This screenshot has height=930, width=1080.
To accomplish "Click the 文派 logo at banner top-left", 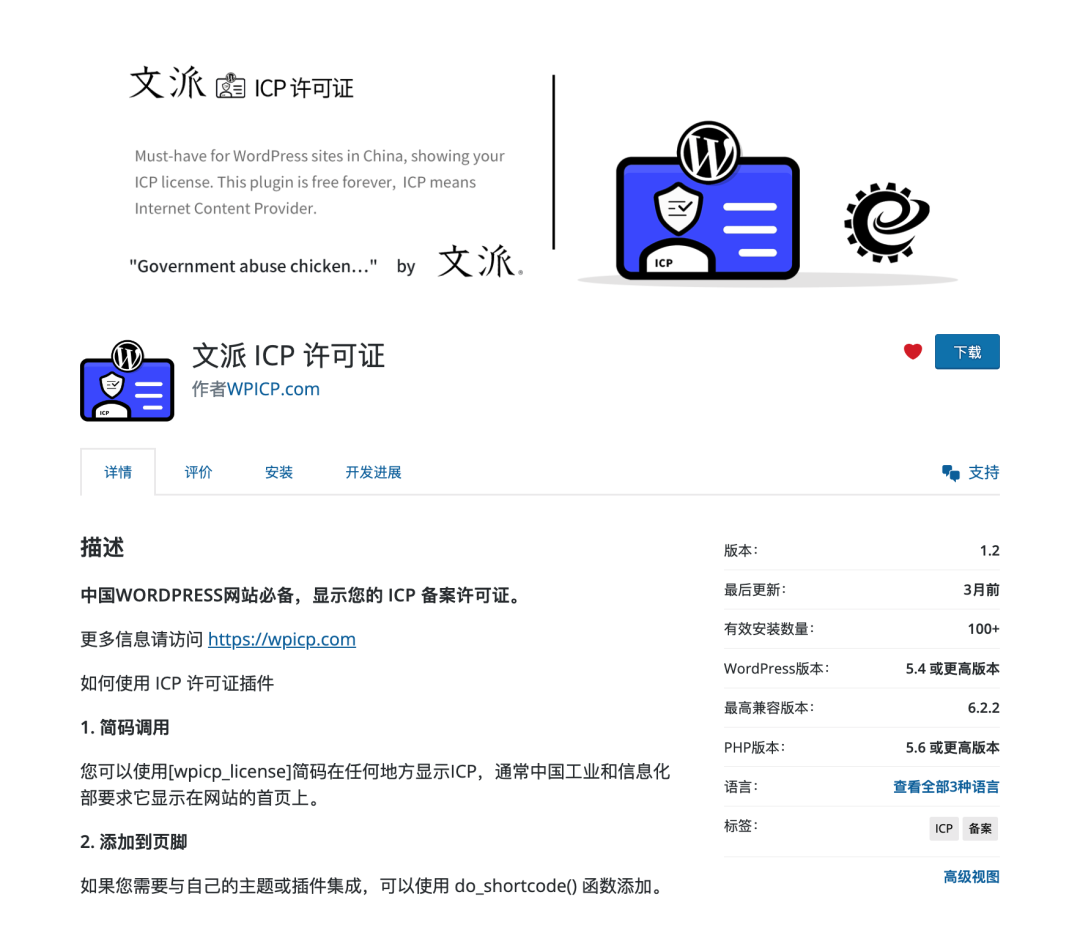I will click(167, 83).
